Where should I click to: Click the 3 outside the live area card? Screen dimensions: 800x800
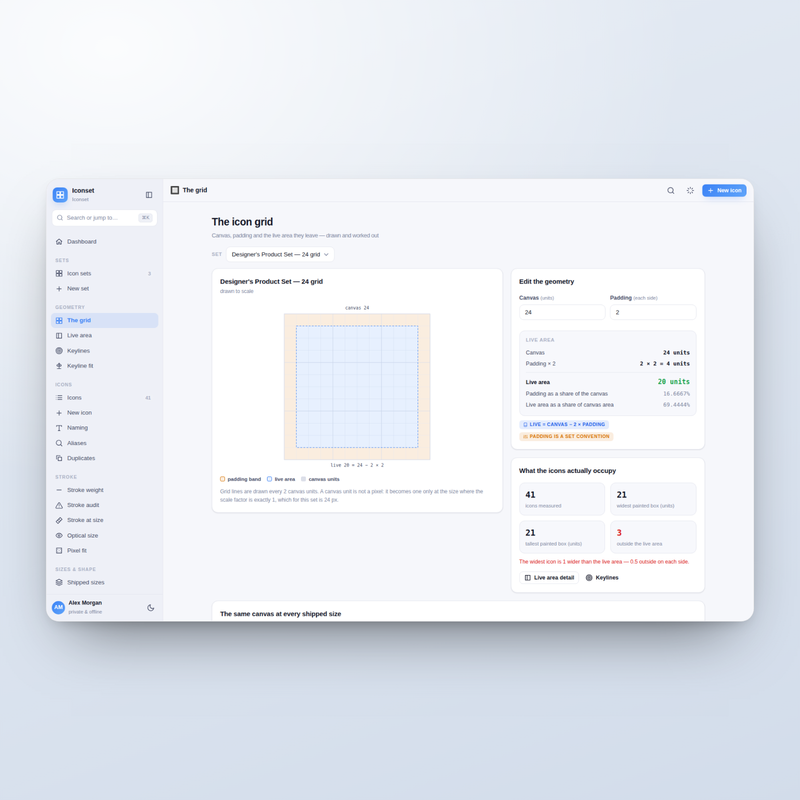(653, 537)
